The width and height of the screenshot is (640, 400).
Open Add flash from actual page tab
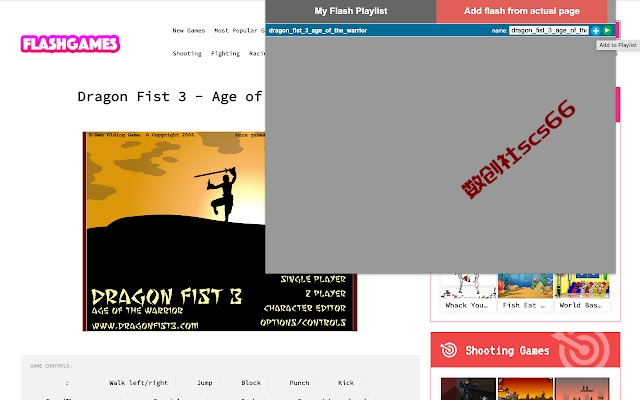[522, 11]
